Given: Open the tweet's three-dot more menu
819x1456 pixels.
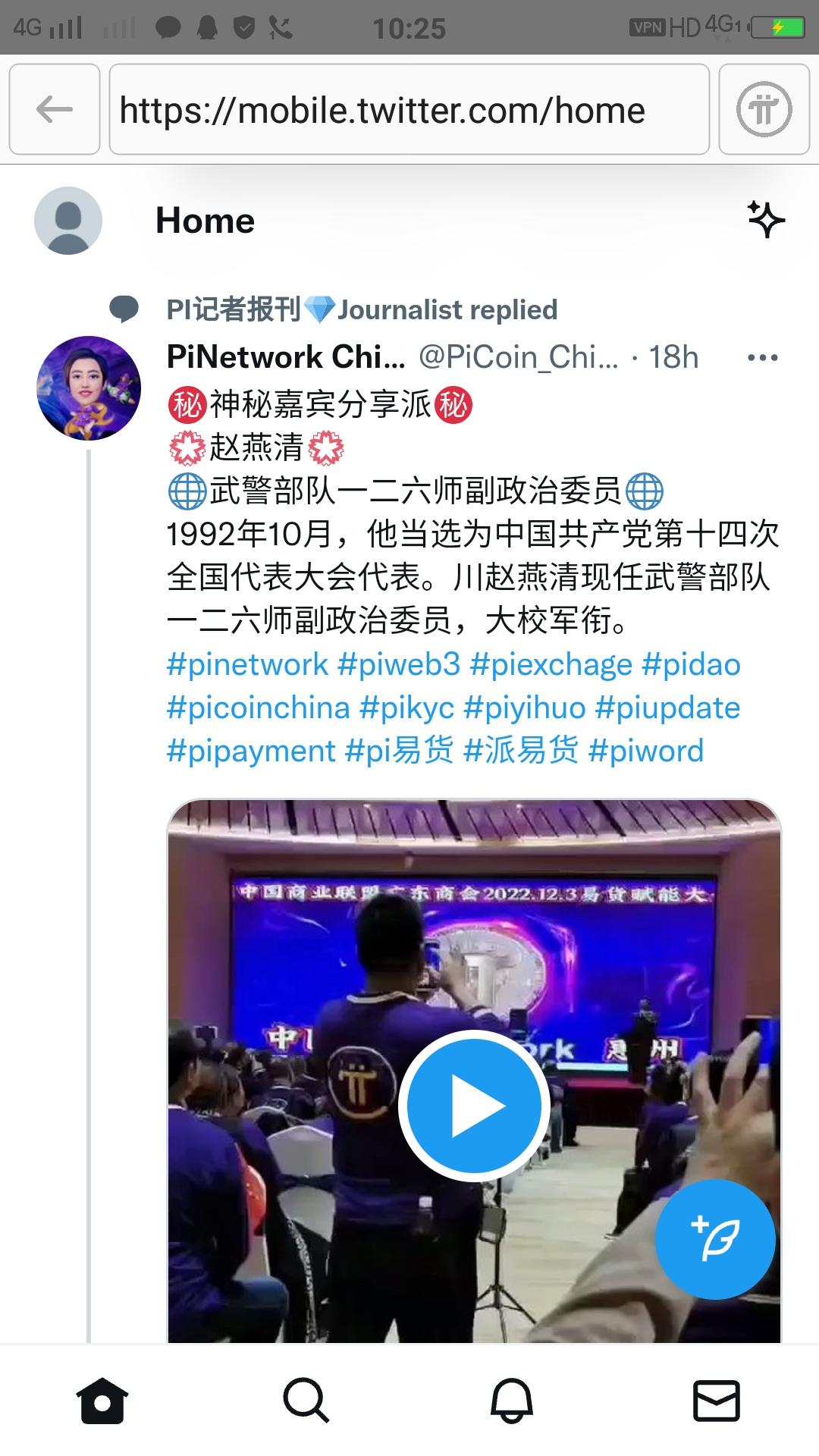Looking at the screenshot, I should pos(763,357).
